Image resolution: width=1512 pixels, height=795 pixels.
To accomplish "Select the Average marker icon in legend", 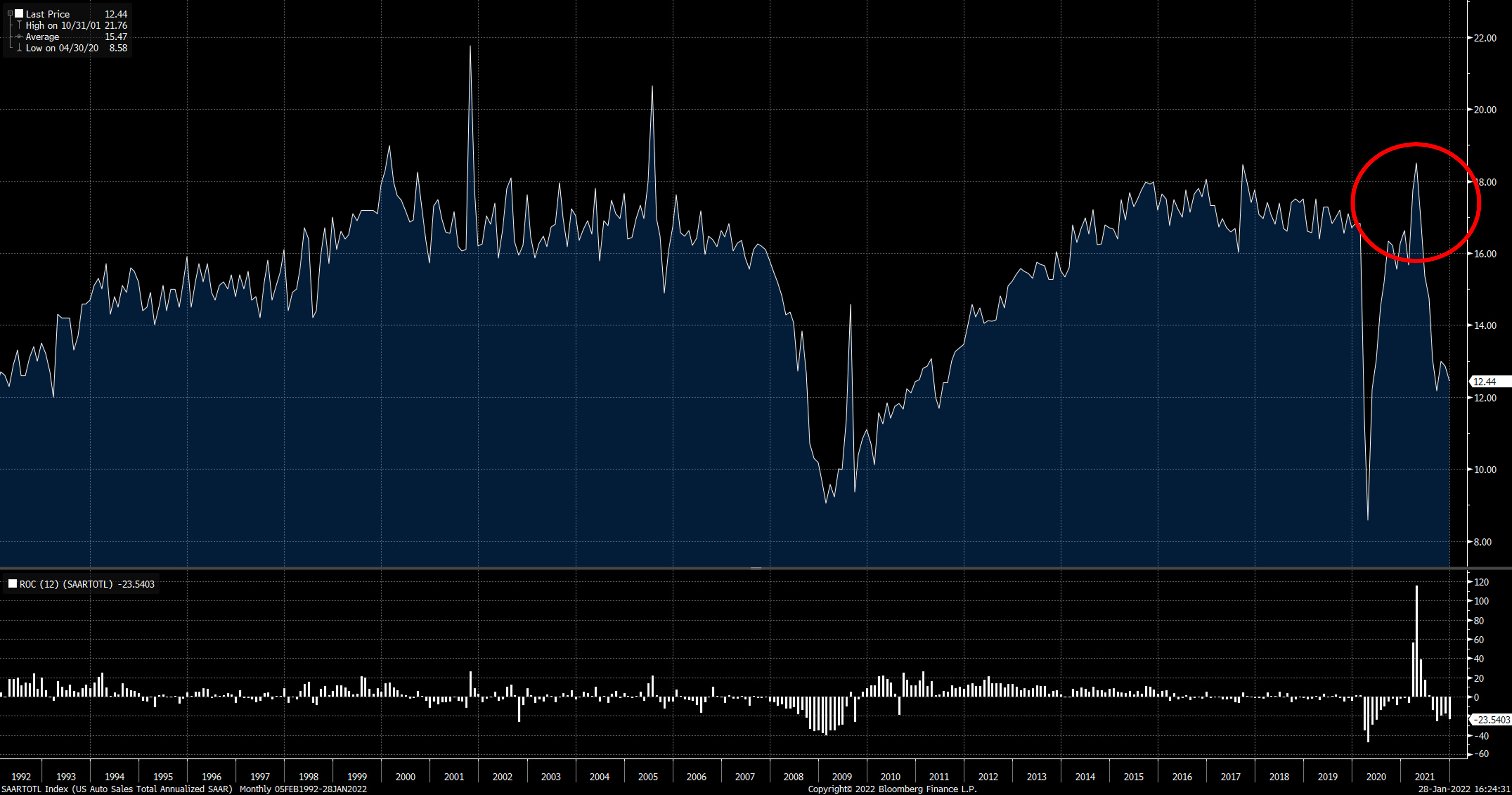I will tap(19, 37).
